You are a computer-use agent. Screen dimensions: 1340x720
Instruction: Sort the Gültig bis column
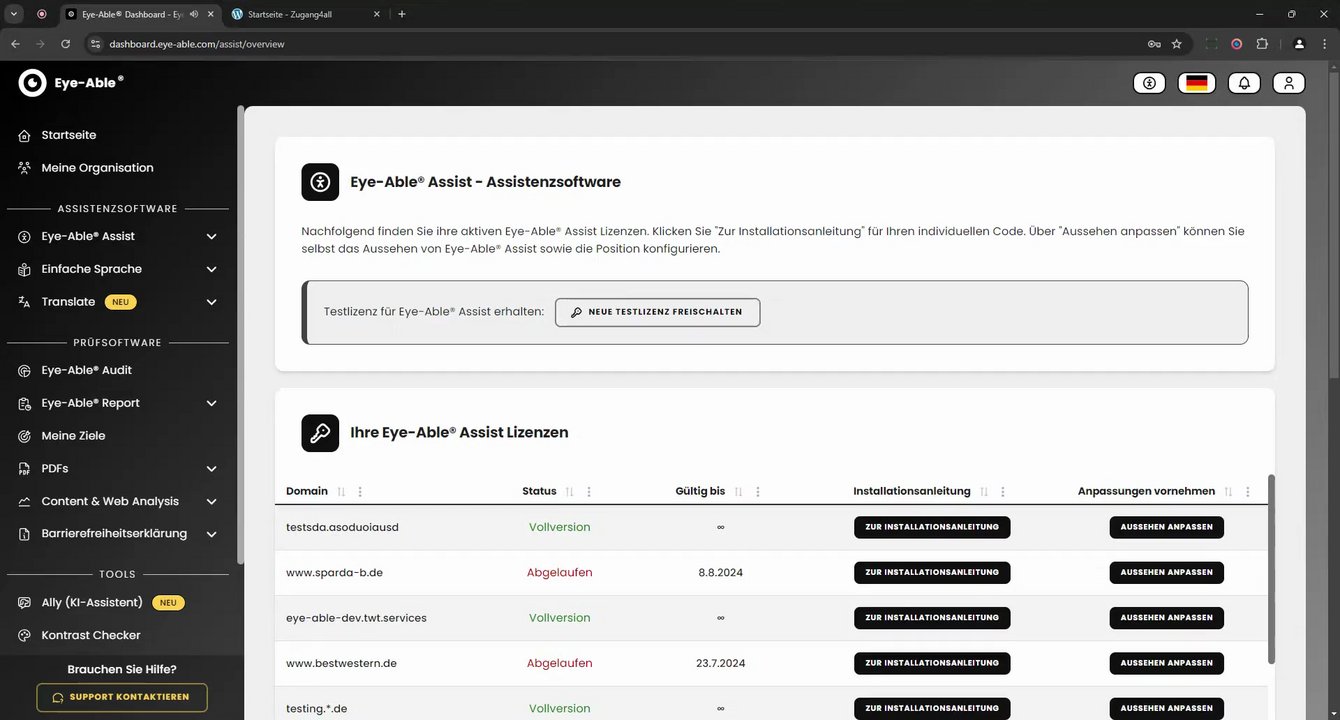[738, 492]
